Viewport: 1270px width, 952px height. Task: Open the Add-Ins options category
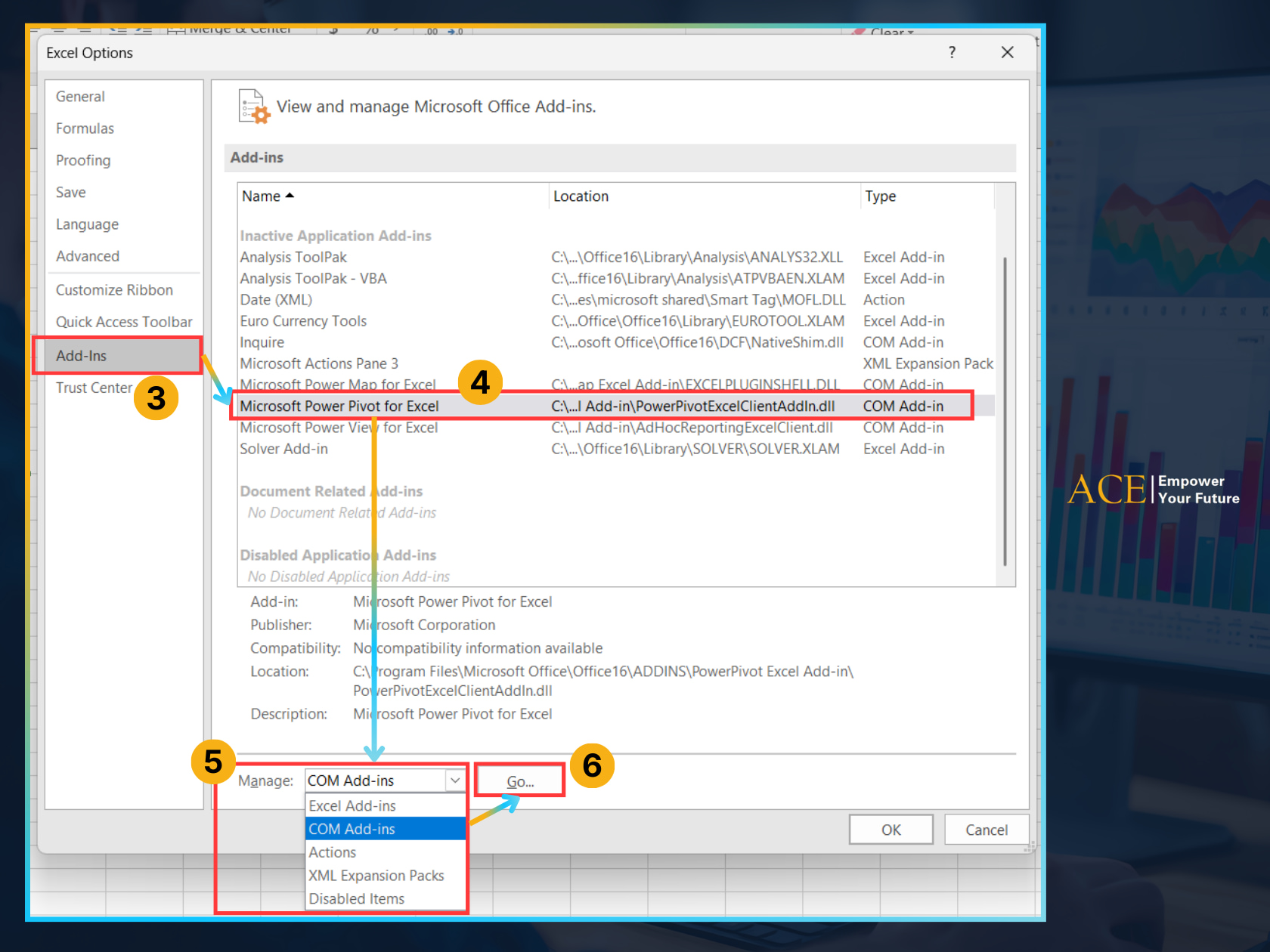(82, 356)
